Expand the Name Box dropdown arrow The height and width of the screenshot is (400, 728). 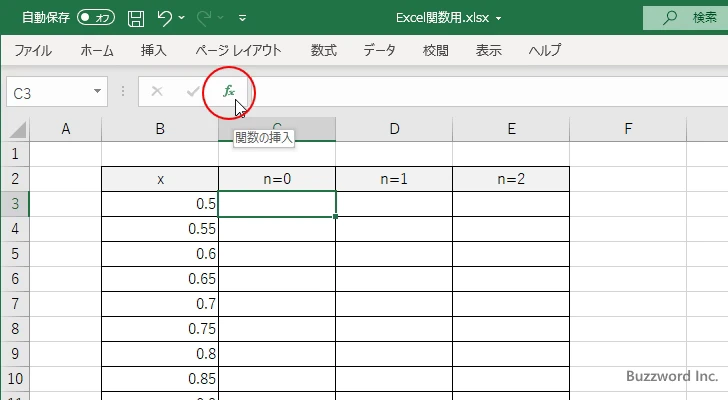click(97, 91)
